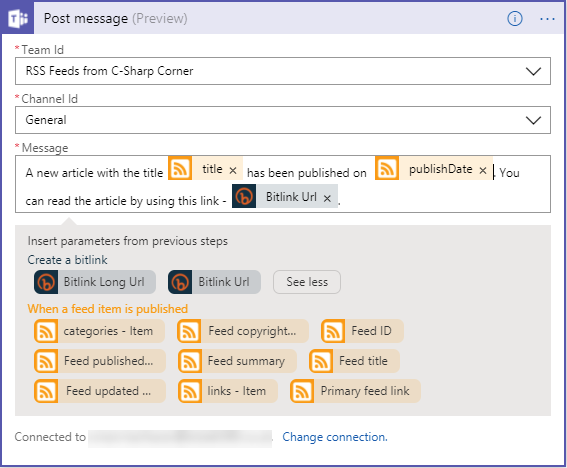Image resolution: width=567 pixels, height=468 pixels.
Task: Remove the Bitlink Url token from the message
Action: (x=327, y=198)
